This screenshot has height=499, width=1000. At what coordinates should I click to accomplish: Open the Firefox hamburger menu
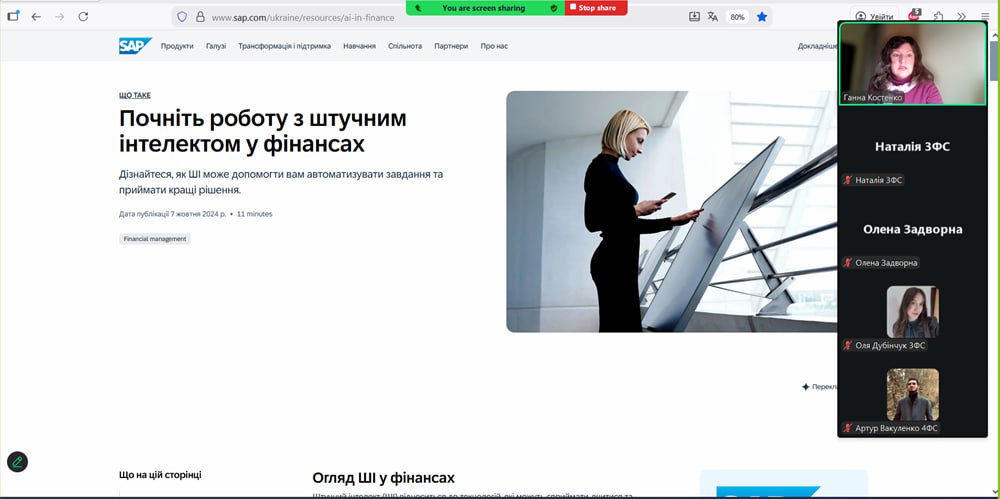pos(984,17)
